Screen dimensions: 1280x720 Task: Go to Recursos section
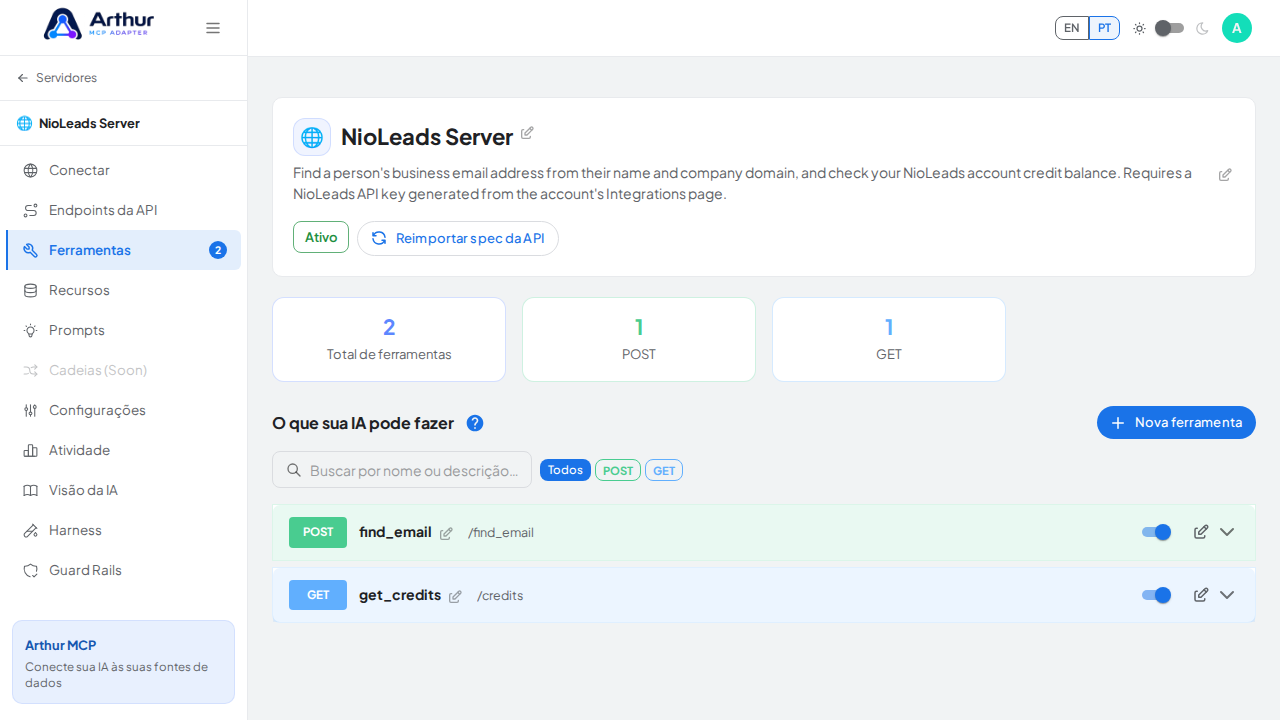coord(123,290)
